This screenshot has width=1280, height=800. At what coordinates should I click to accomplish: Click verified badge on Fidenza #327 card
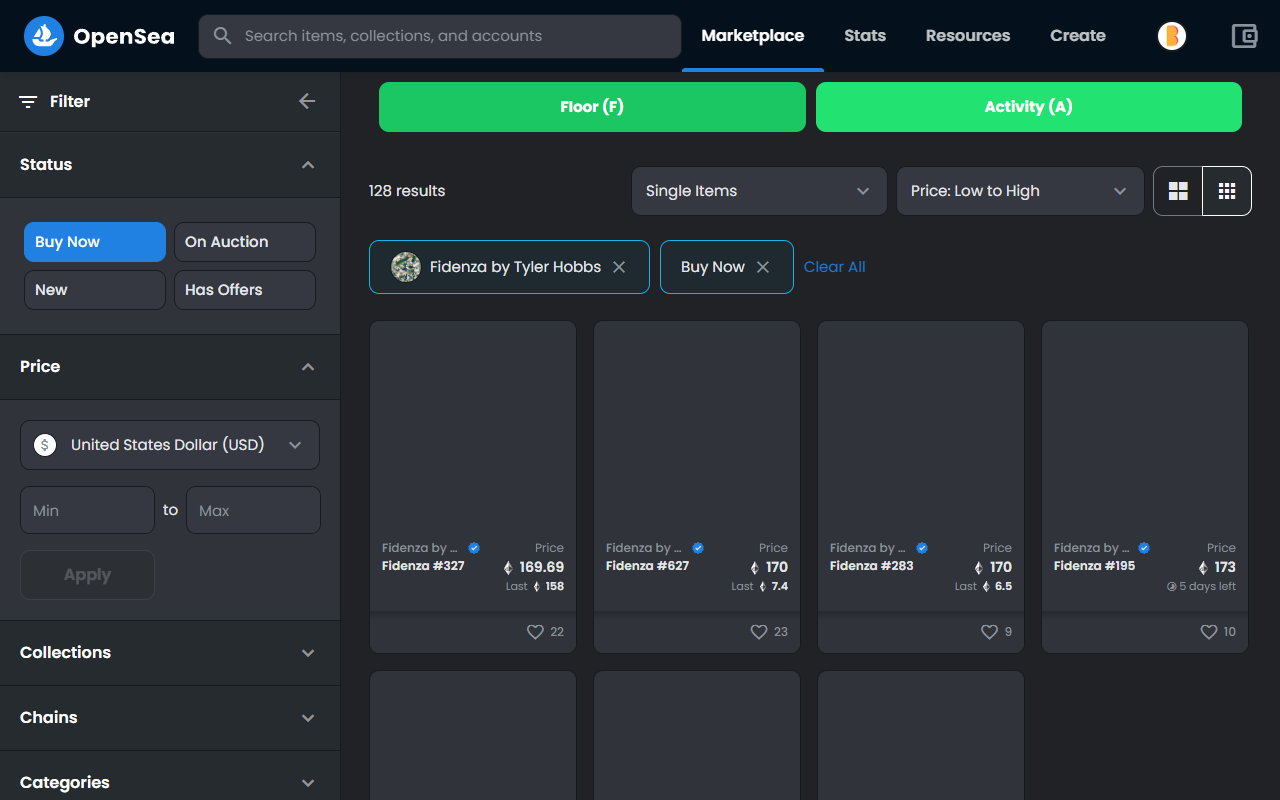point(474,548)
